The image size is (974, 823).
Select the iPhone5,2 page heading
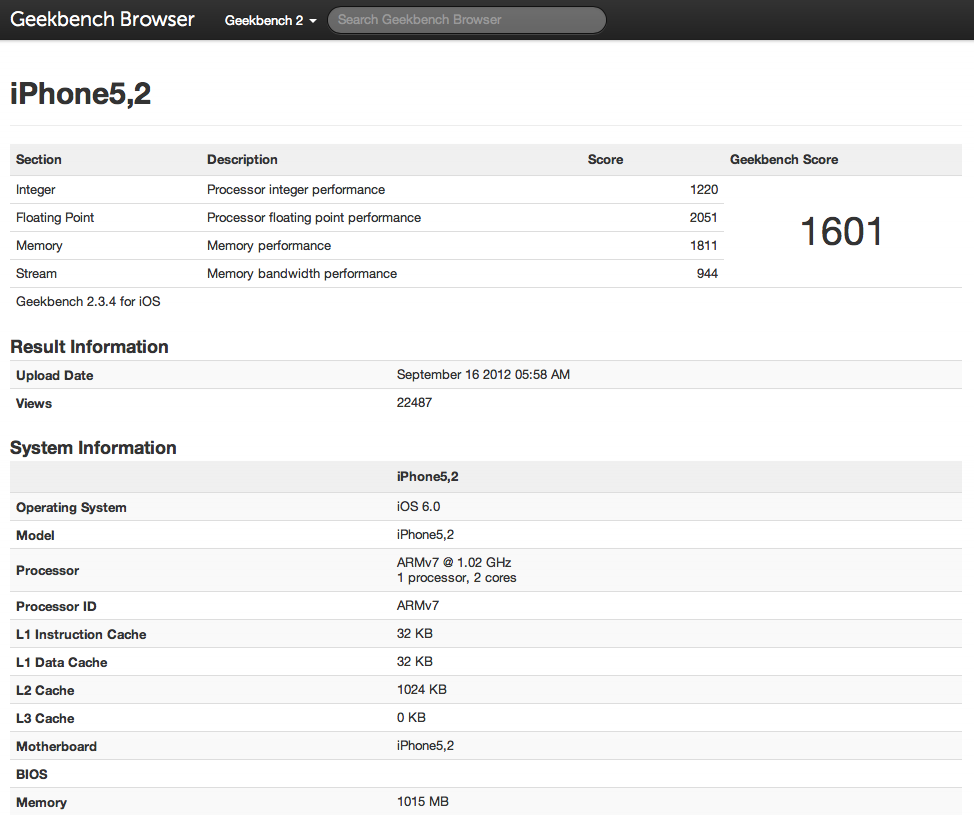pyautogui.click(x=79, y=93)
